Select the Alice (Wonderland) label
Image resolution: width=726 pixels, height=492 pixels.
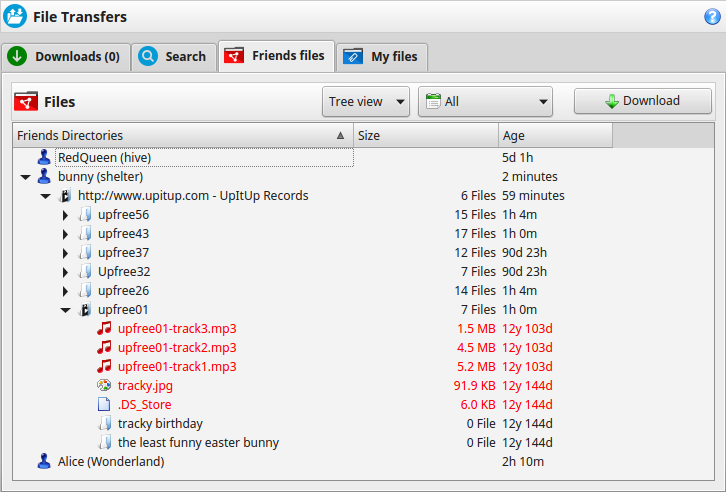click(x=111, y=461)
